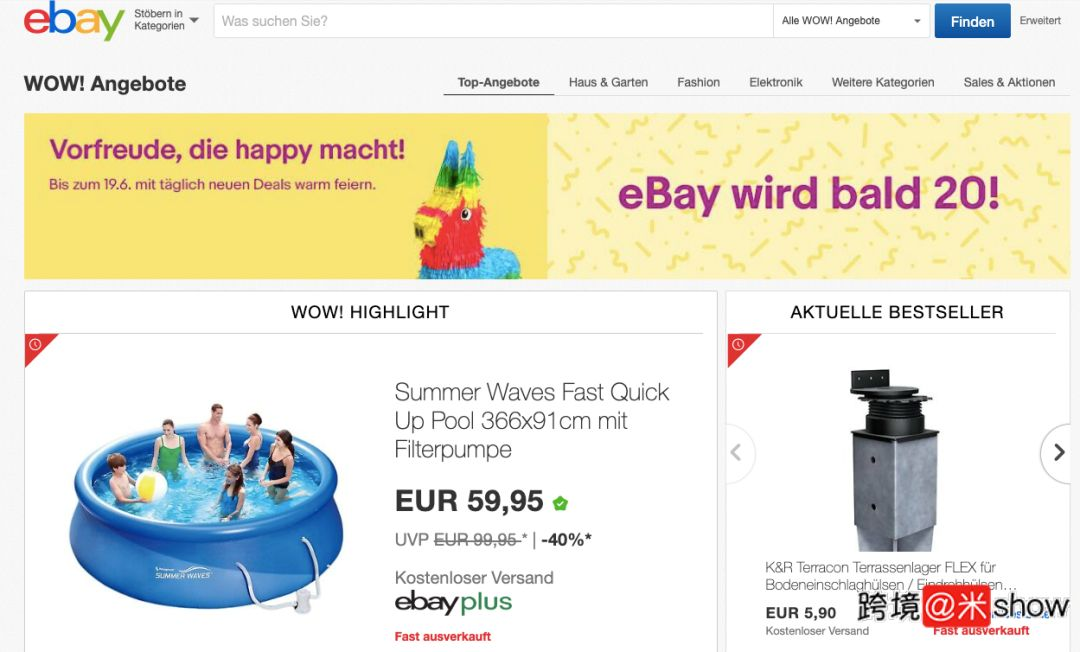Show next bestseller with right arrow
The image size is (1080, 652).
(1059, 452)
